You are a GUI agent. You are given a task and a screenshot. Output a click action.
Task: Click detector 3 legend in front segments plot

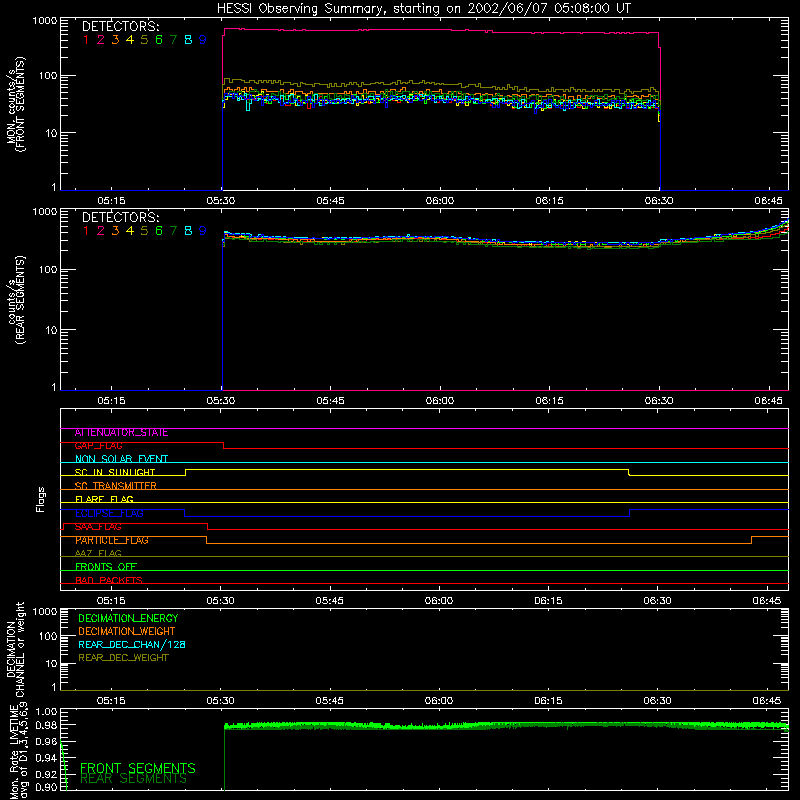pyautogui.click(x=115, y=40)
